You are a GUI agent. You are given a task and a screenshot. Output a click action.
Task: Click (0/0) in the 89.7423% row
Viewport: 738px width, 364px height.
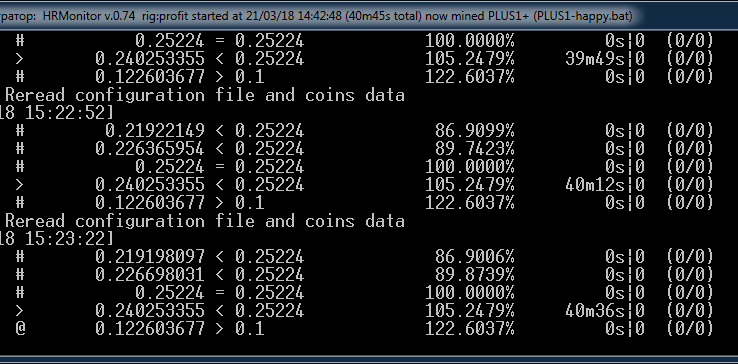point(690,149)
